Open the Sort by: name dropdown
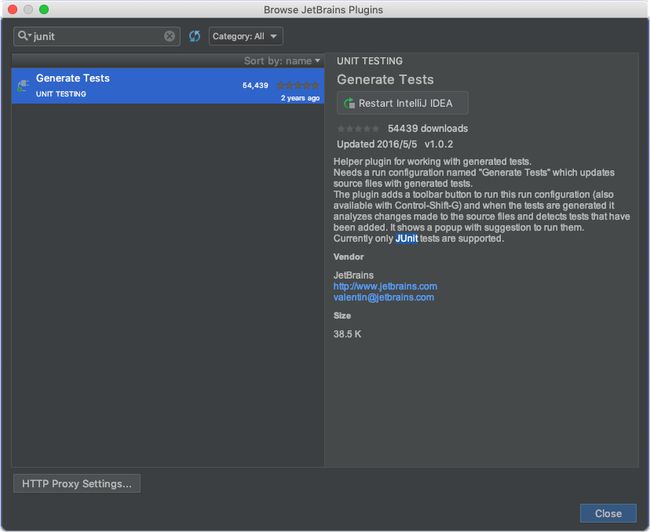The width and height of the screenshot is (650, 532). click(282, 61)
